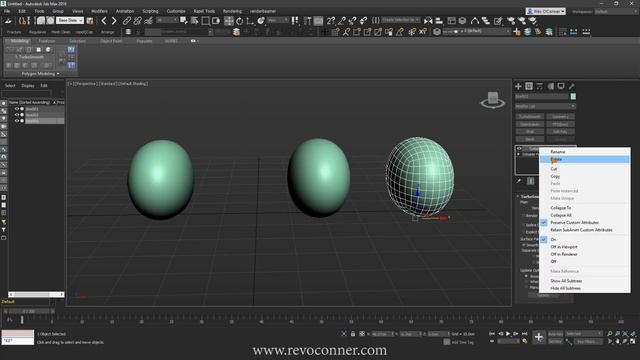Toggle eye icon of TurboSmooth in modifier stack
This screenshot has height=360, width=640.
click(519, 149)
